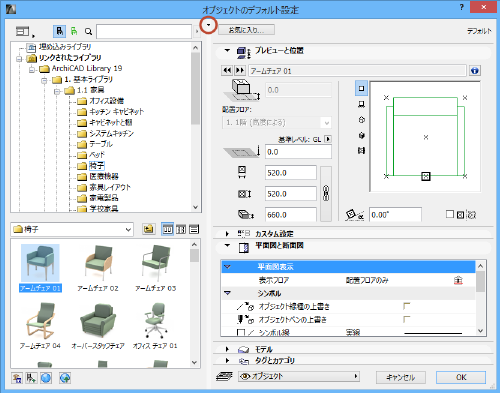Viewport: 500px width, 393px height.
Task: Select the 3D shaded preview icon
Action: pos(361,135)
